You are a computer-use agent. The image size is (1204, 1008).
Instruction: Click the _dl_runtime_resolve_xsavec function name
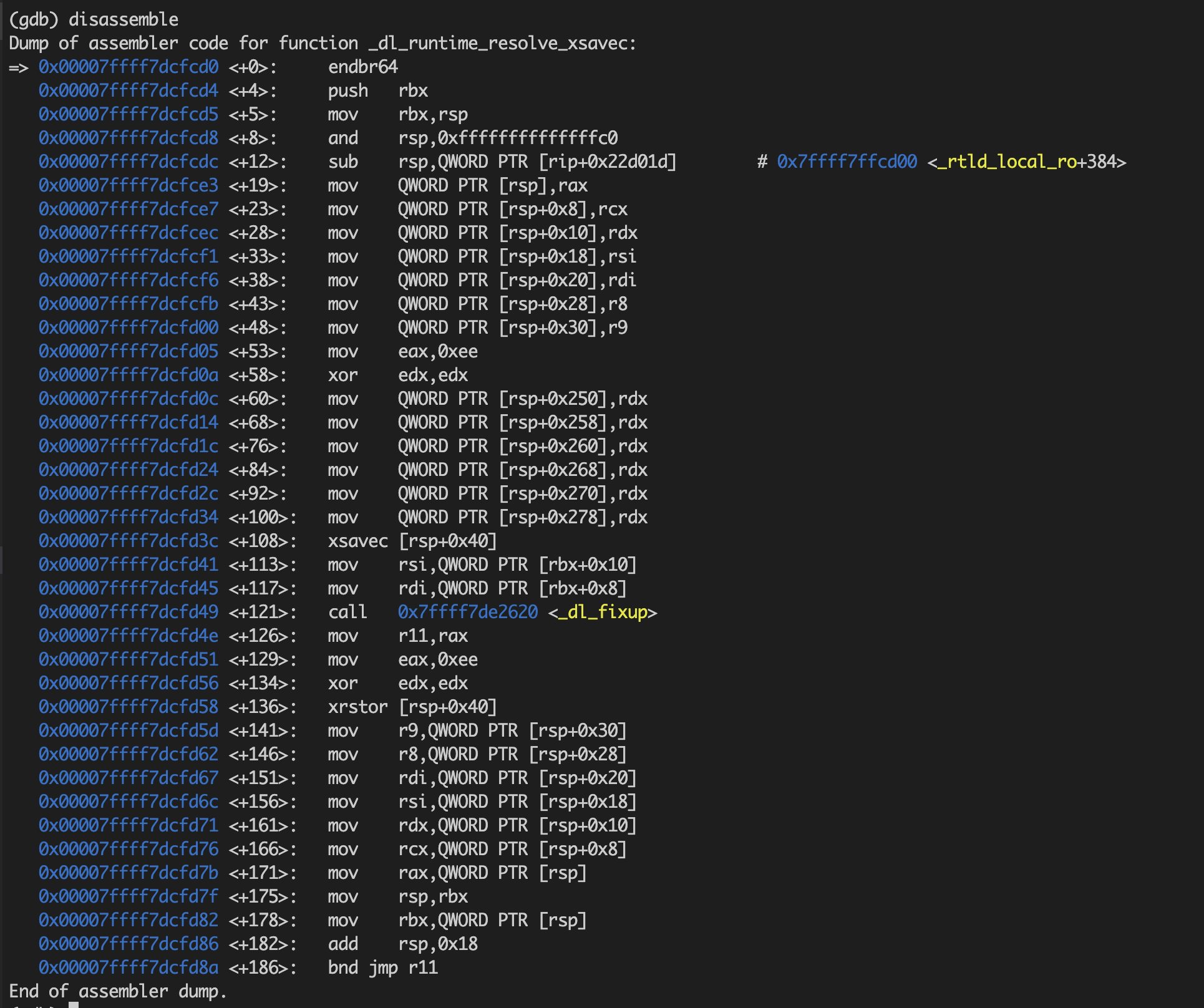(x=498, y=43)
